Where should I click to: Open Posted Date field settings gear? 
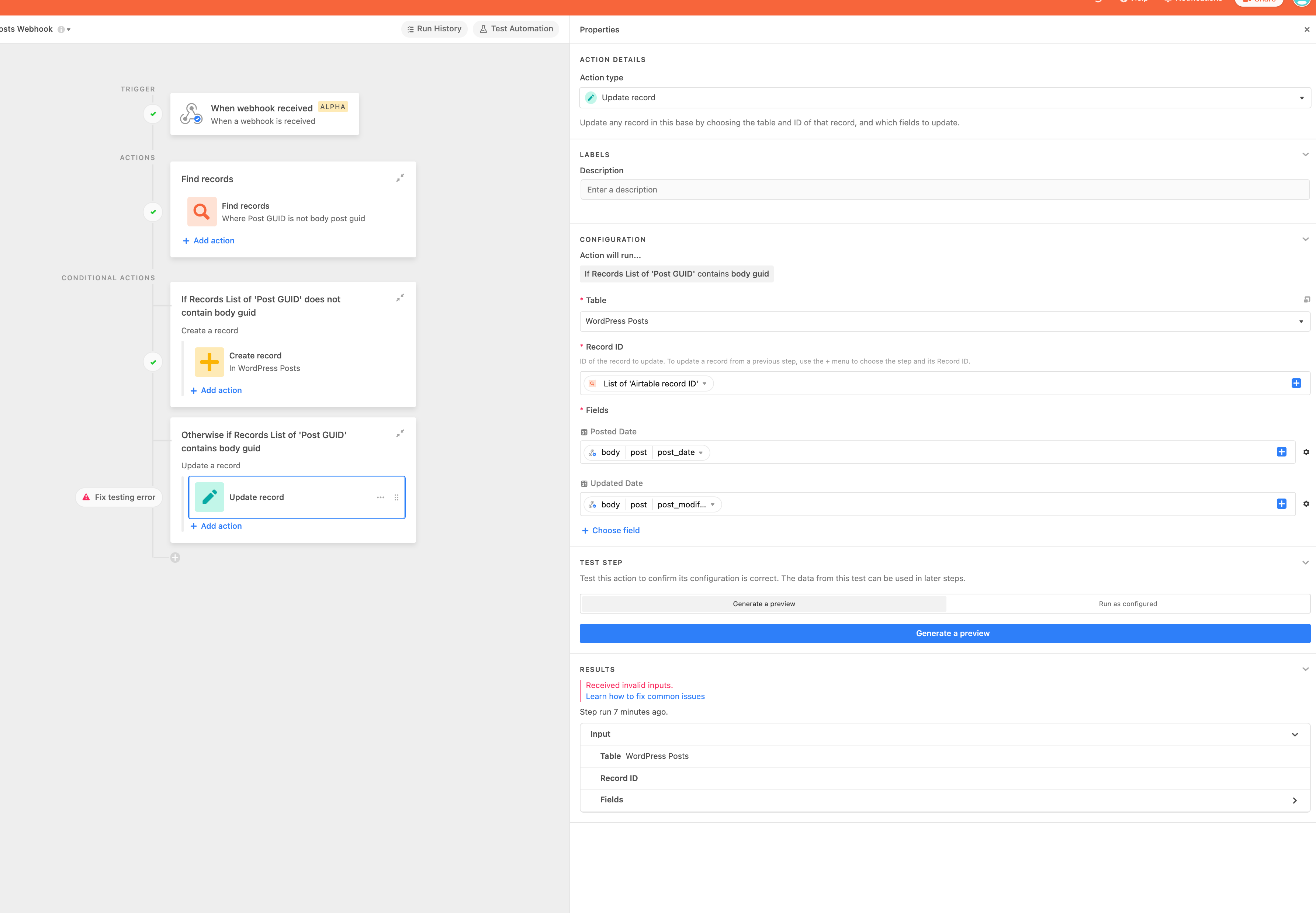pos(1306,452)
